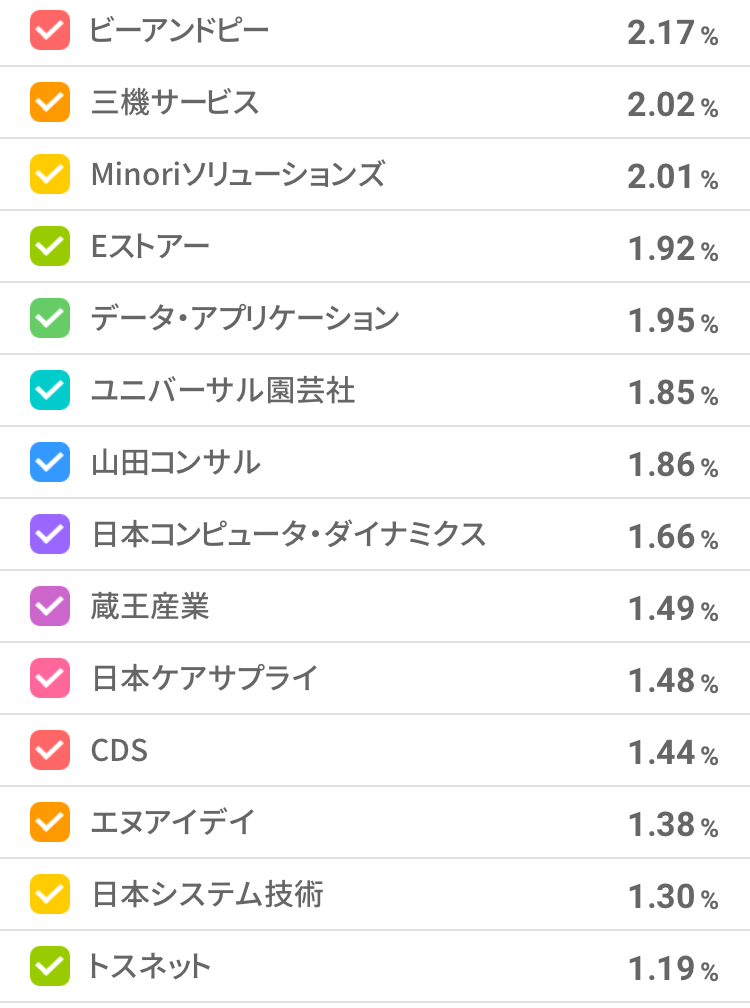Image resolution: width=750 pixels, height=1008 pixels.
Task: Open the 山田コンサル holding entry
Action: [175, 462]
